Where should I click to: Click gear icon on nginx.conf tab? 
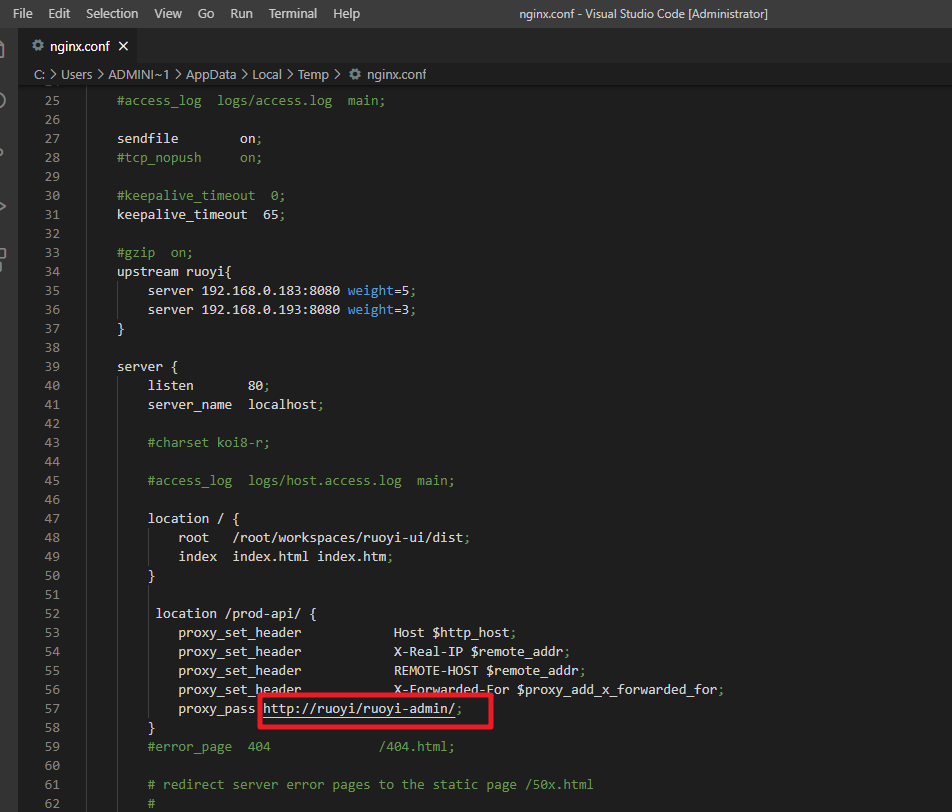coord(38,46)
